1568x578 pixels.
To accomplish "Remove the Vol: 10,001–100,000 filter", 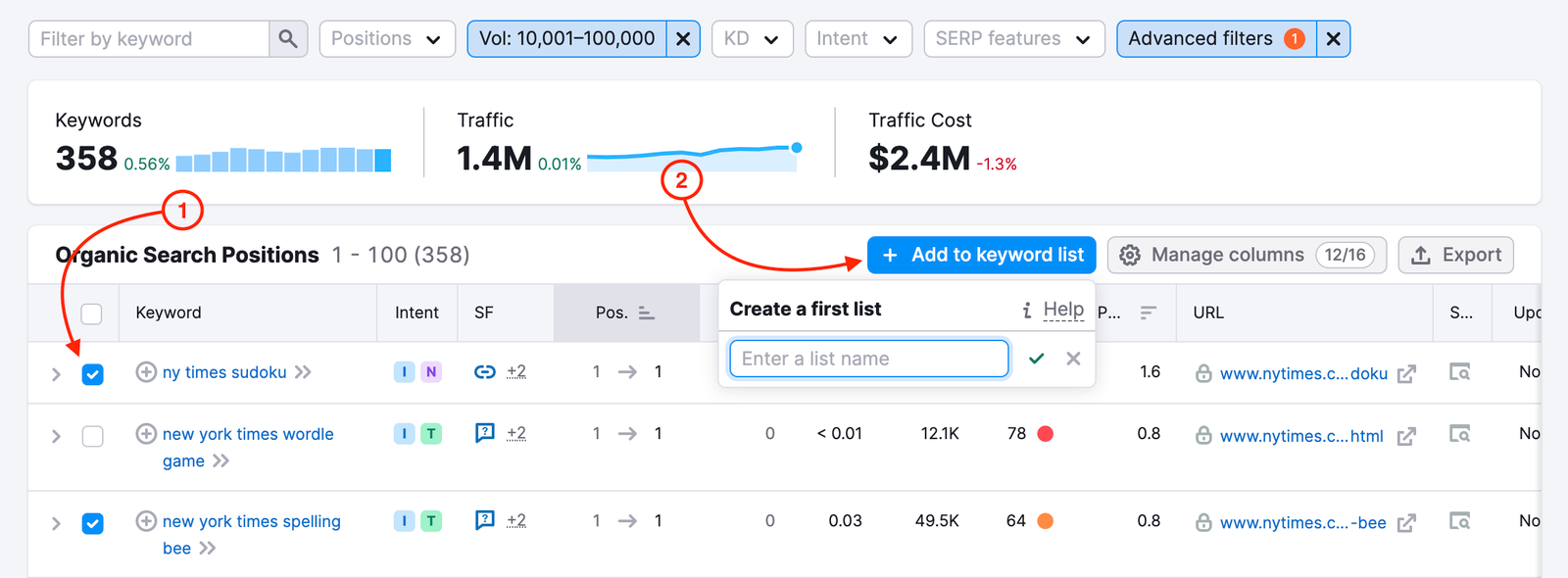I will [x=683, y=38].
